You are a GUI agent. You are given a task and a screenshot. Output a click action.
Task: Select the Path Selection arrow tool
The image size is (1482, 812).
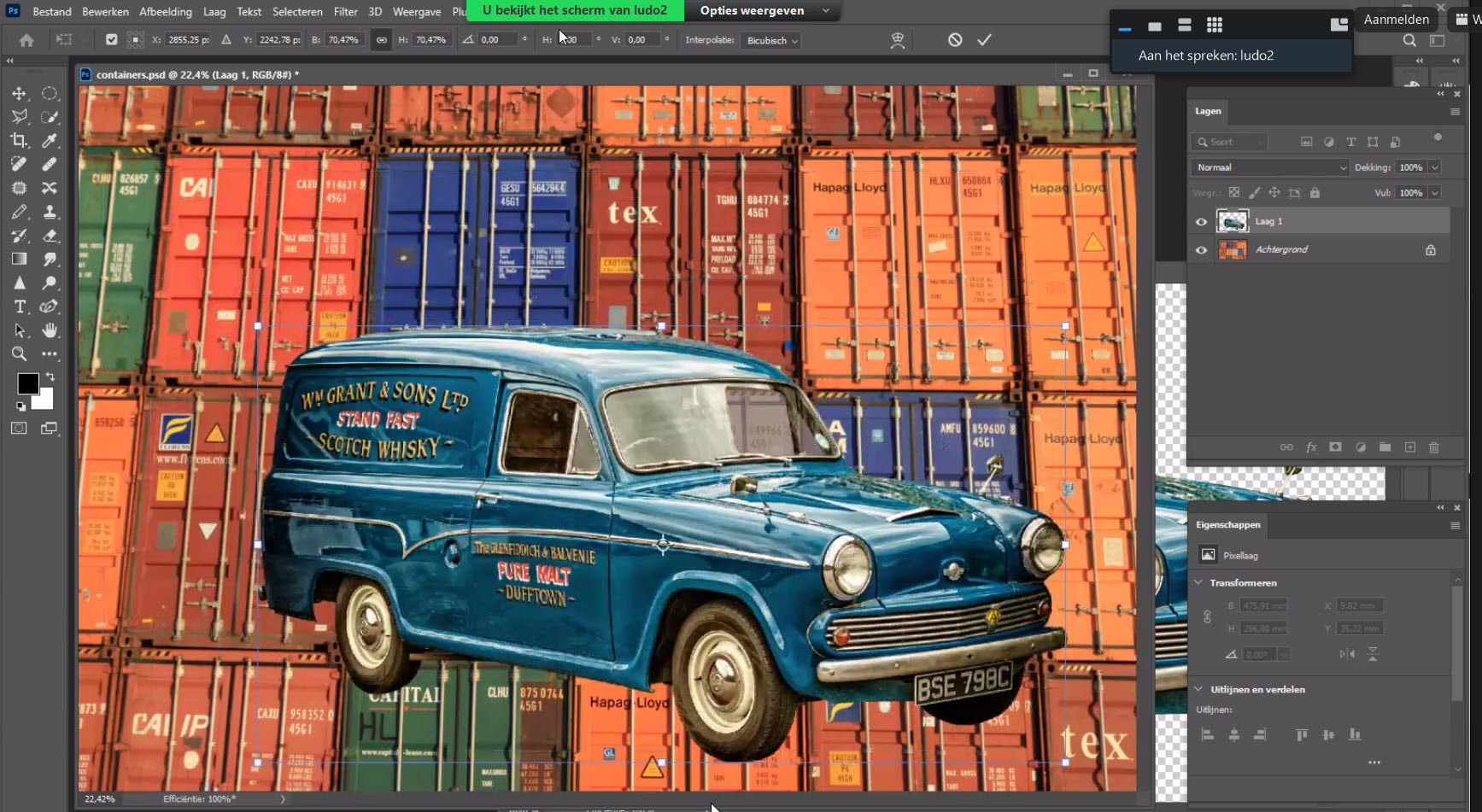19,330
